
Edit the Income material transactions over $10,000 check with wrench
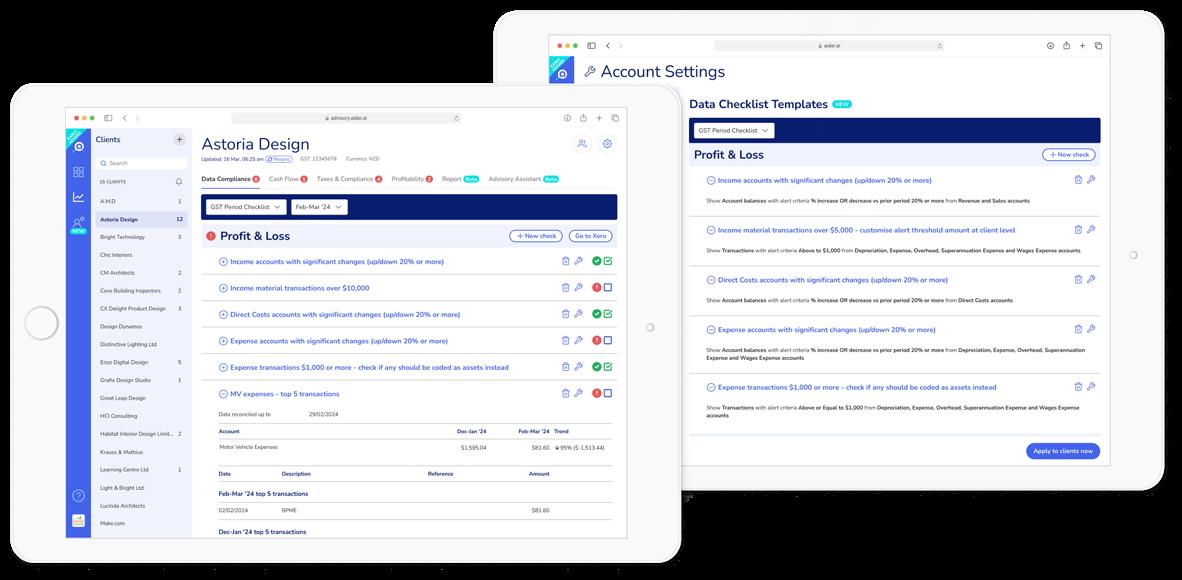point(578,287)
